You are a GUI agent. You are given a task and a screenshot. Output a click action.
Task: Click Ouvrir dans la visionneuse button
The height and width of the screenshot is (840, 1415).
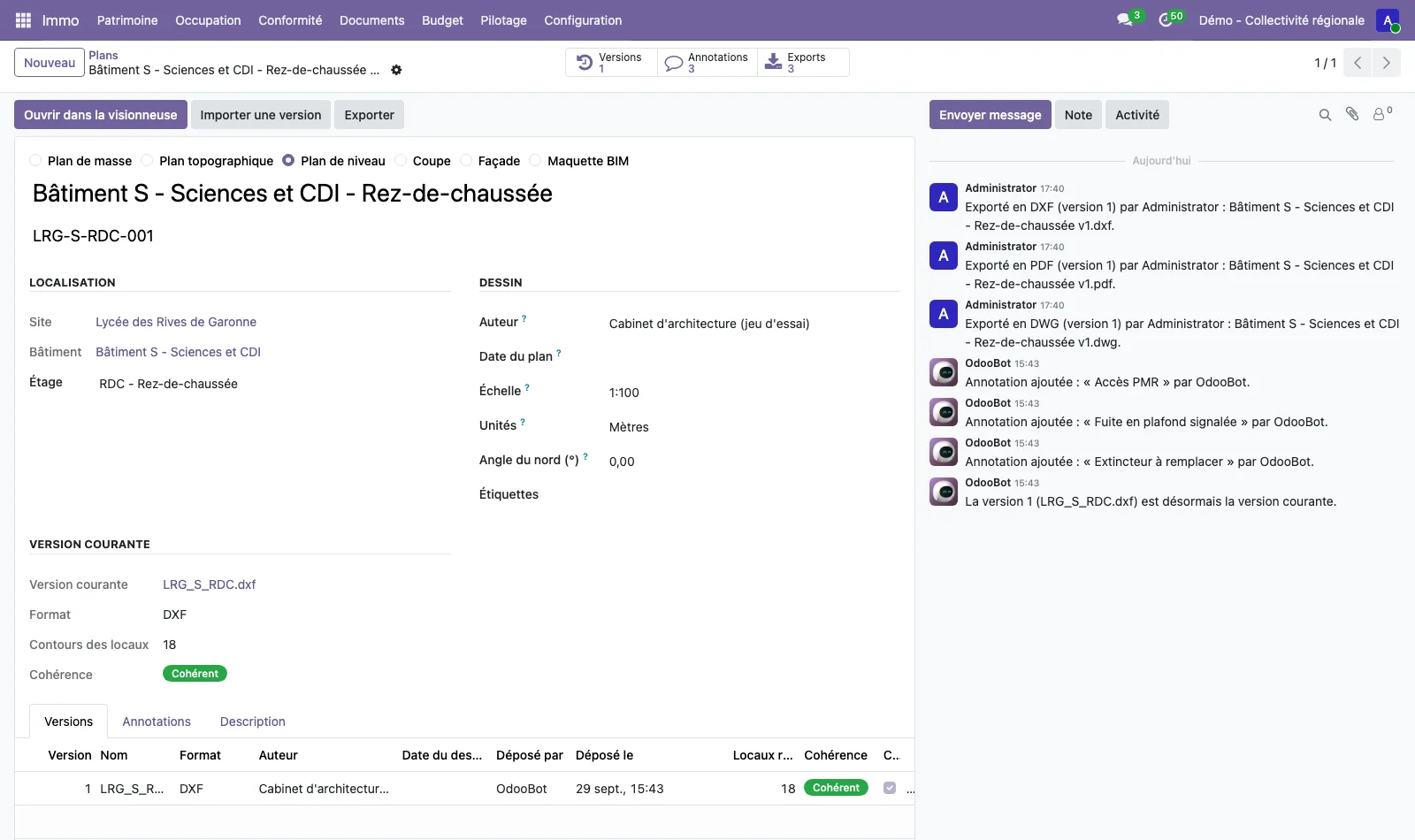click(x=101, y=115)
